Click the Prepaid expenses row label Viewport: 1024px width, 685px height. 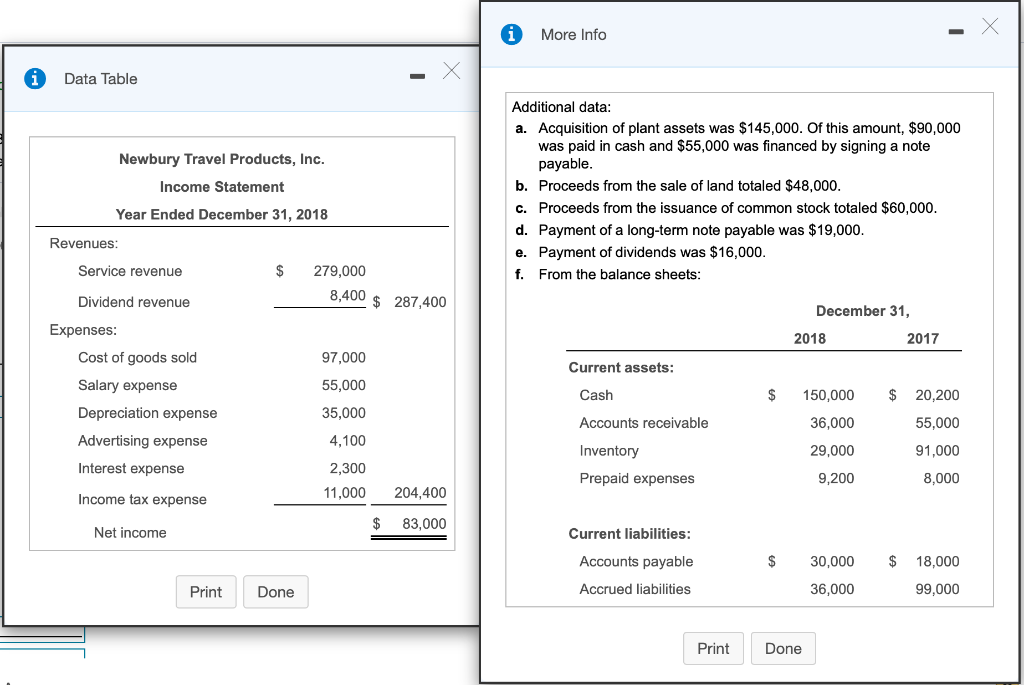pyautogui.click(x=637, y=479)
